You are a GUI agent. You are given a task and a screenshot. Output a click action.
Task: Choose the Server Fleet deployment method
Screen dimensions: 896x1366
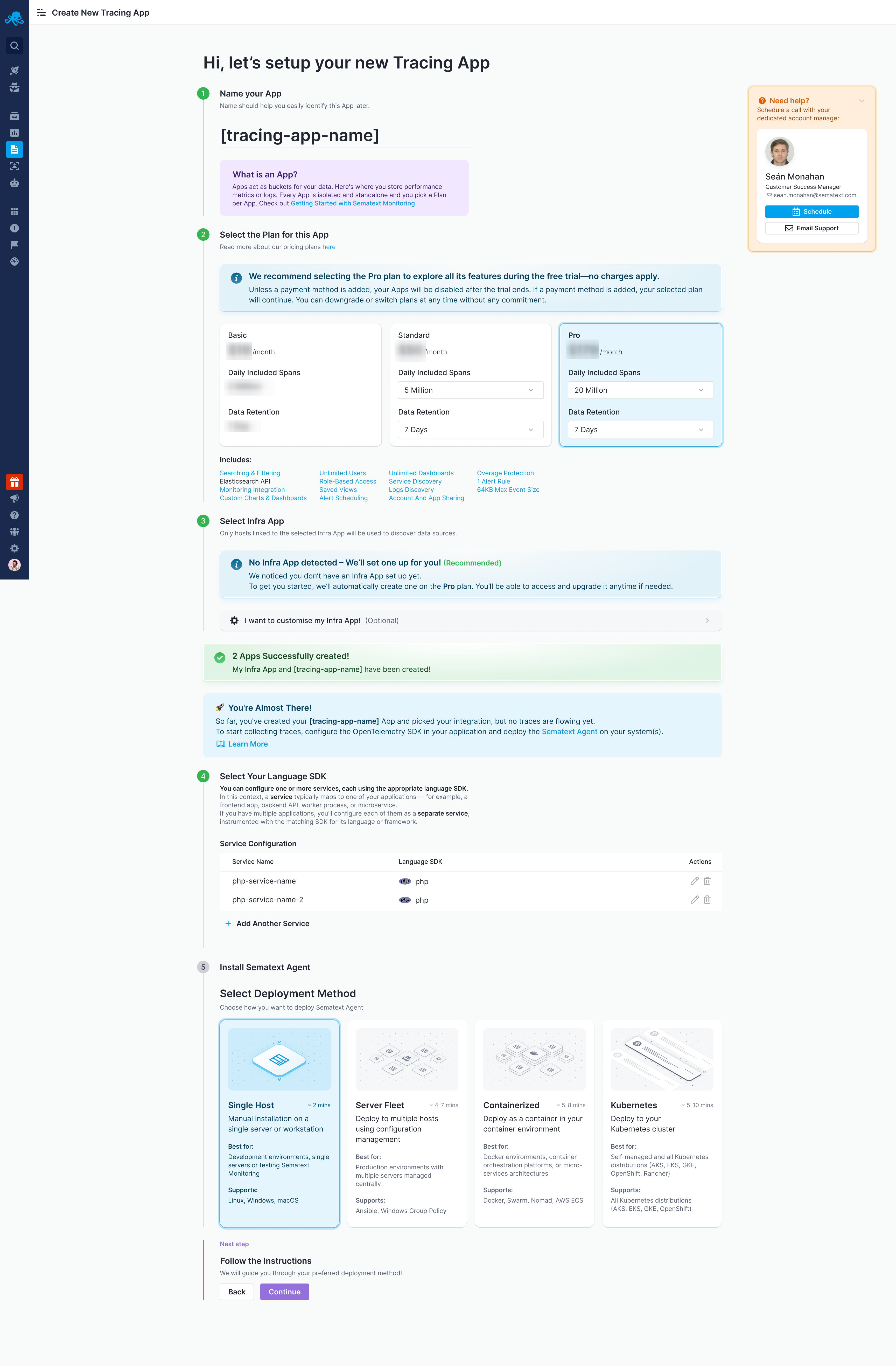407,1123
